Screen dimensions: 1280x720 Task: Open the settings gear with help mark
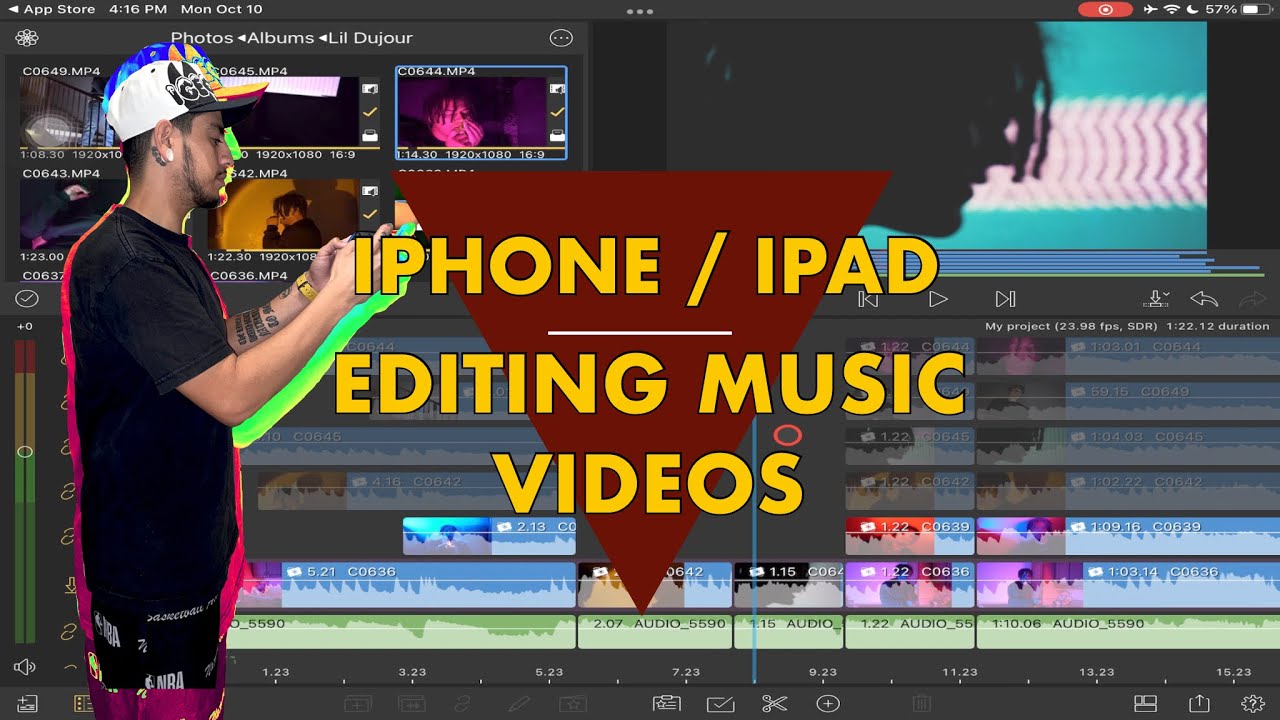coord(1252,704)
